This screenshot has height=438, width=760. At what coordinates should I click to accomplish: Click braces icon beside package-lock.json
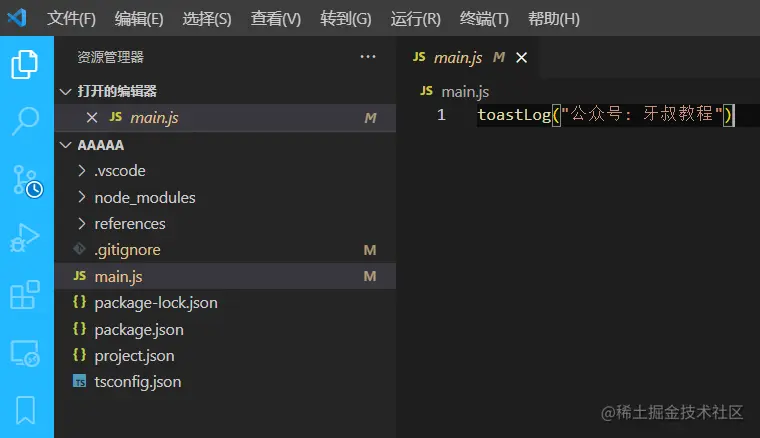(x=79, y=302)
